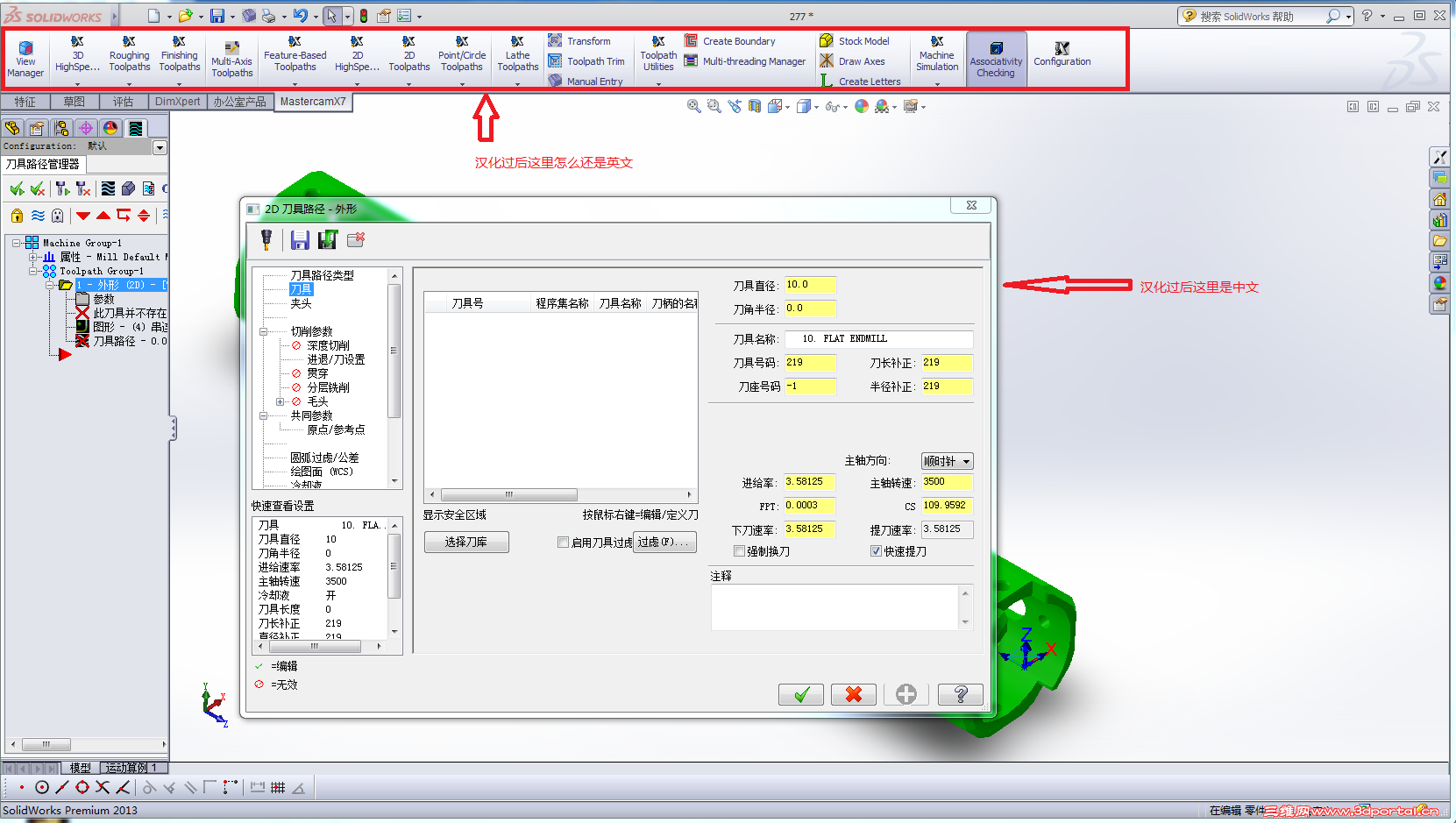The image size is (1456, 823).
Task: Click Stock Model command
Action: pos(854,41)
